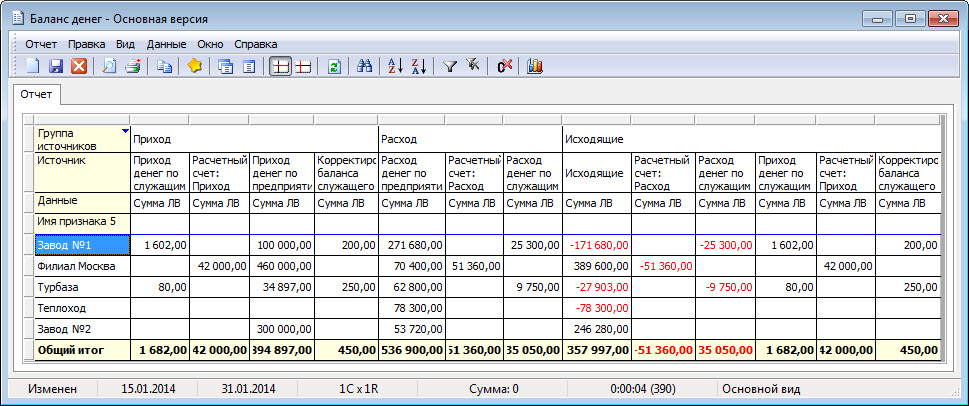Image resolution: width=969 pixels, height=406 pixels.
Task: Sort descending with the Z-A icon
Action: tap(418, 66)
